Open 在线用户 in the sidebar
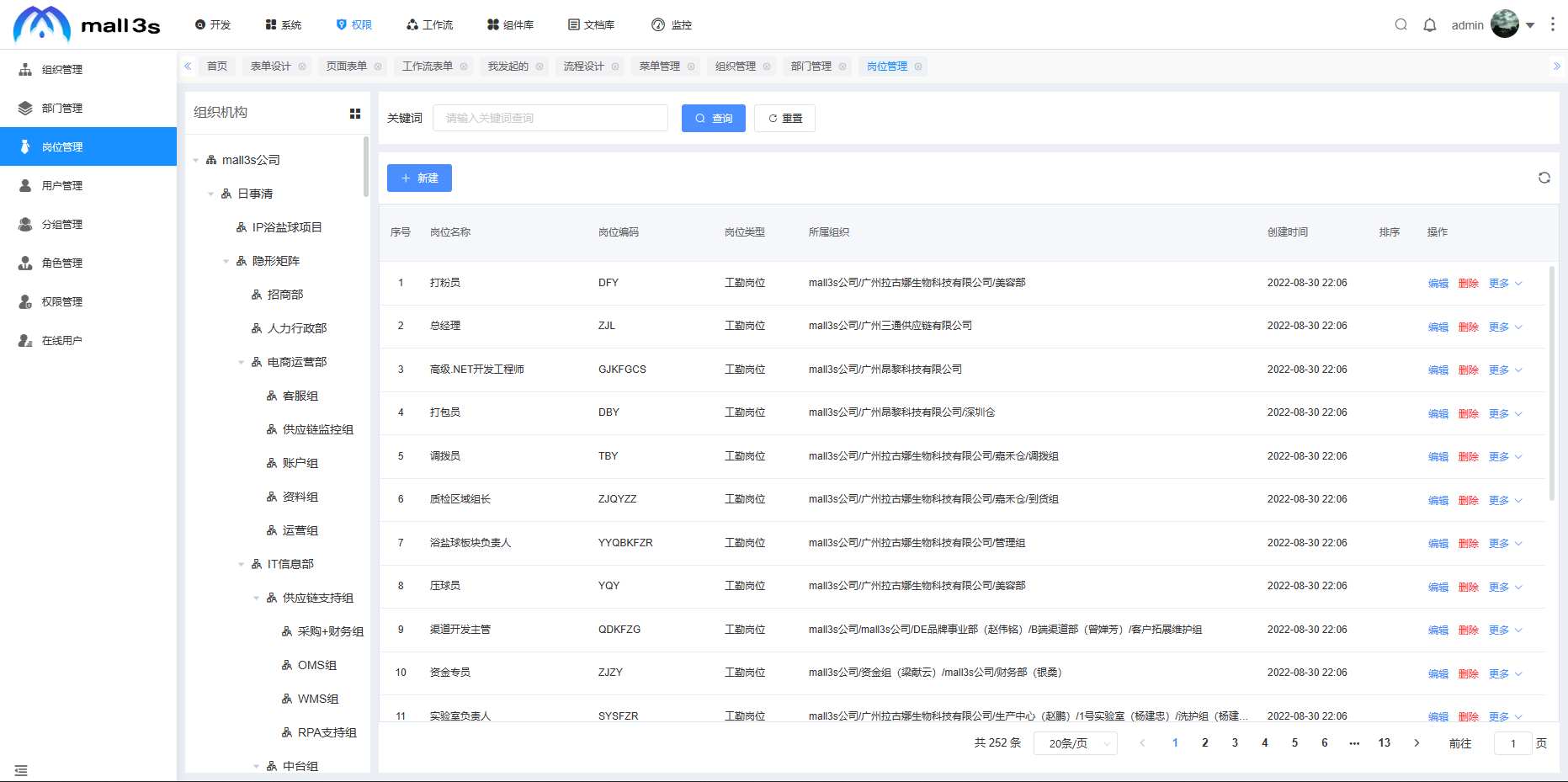This screenshot has width=1568, height=782. (x=88, y=340)
